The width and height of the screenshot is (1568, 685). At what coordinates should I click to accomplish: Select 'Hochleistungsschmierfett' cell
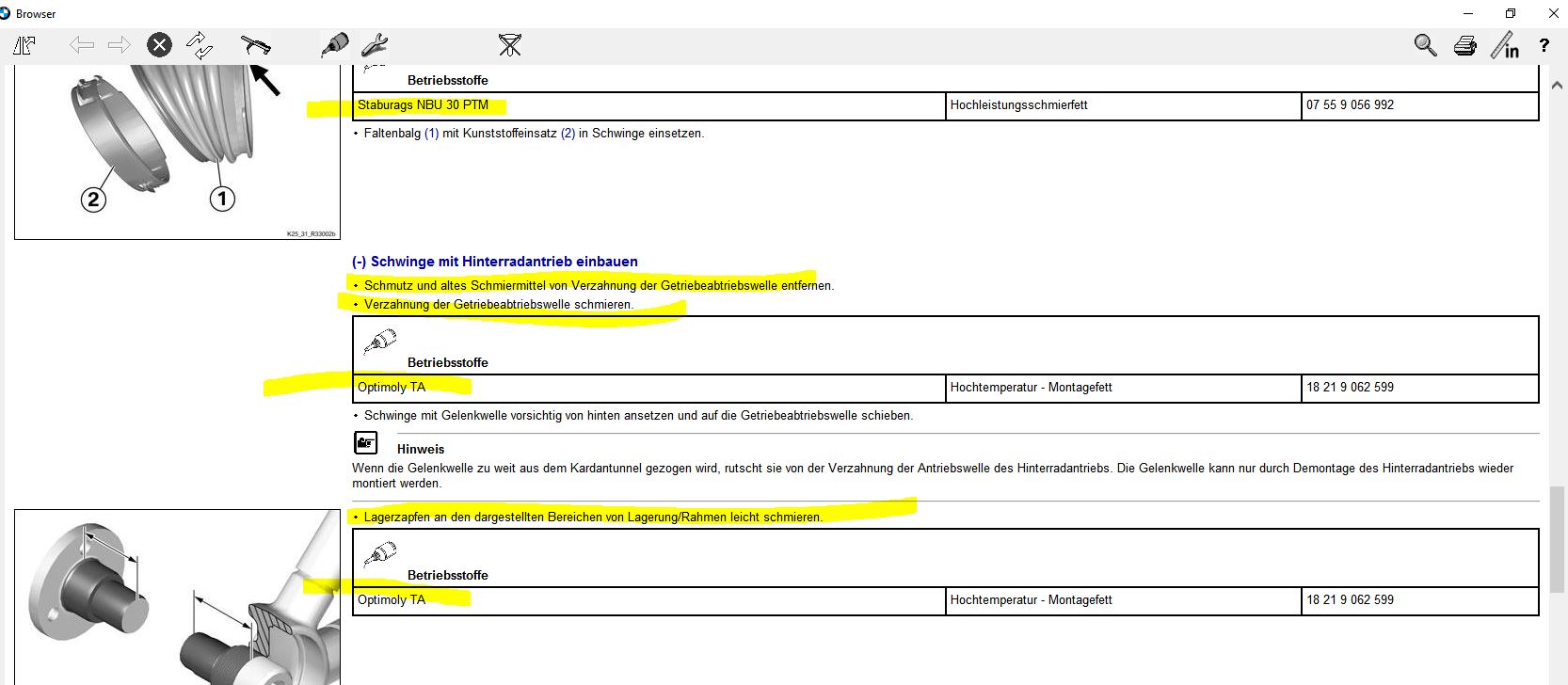1018,105
